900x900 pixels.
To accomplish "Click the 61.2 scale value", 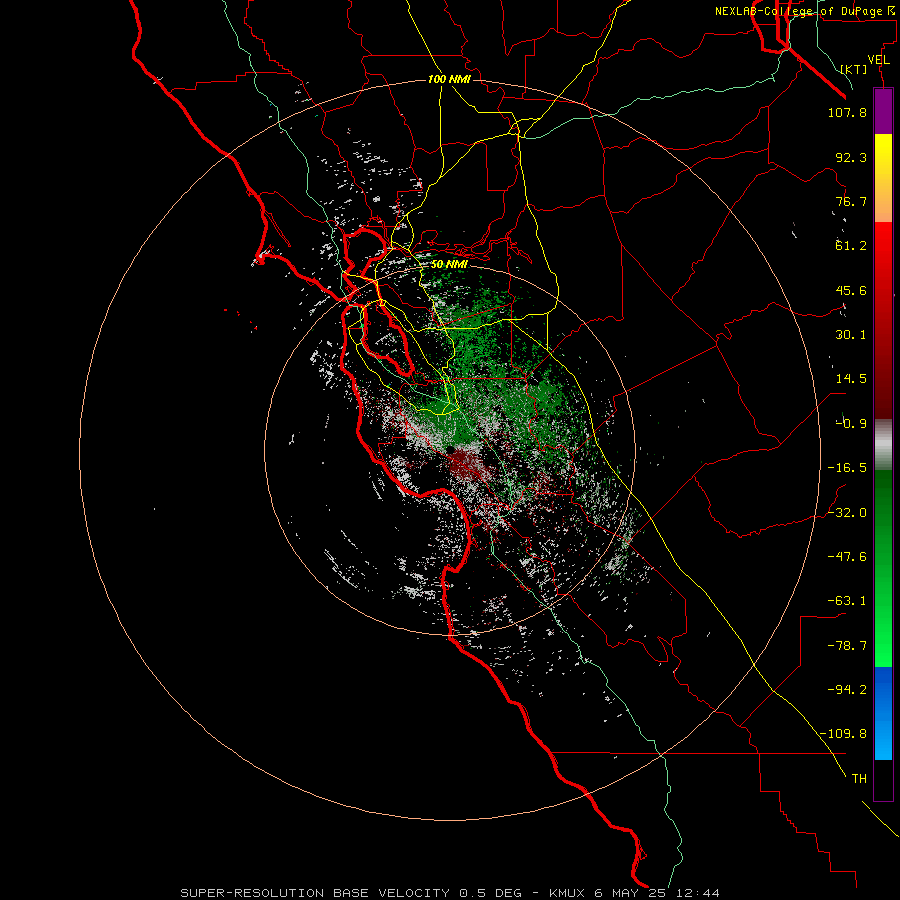I will click(x=851, y=246).
